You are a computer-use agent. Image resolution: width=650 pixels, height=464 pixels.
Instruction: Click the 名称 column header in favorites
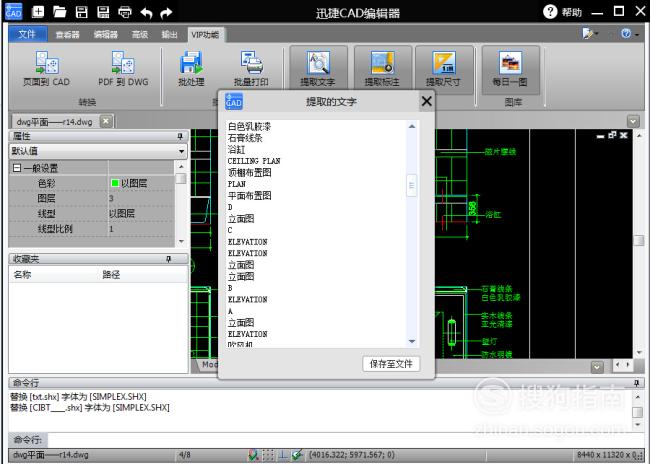22,275
